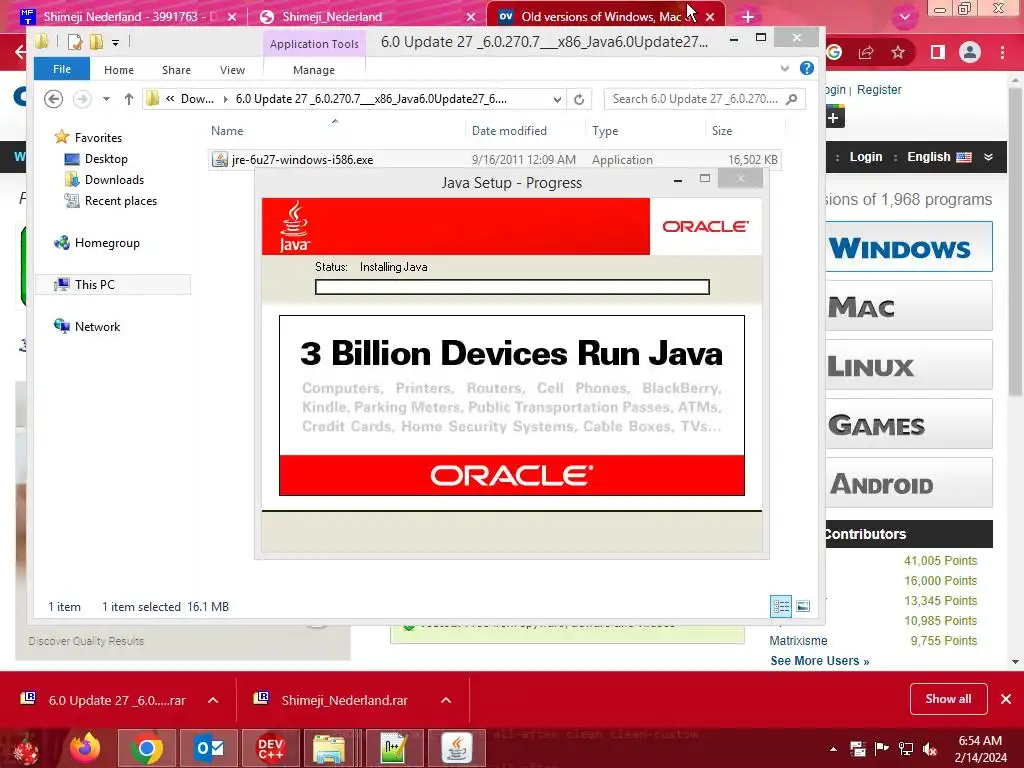Open Chrome three-dot menu
The width and height of the screenshot is (1024, 768).
point(1002,52)
